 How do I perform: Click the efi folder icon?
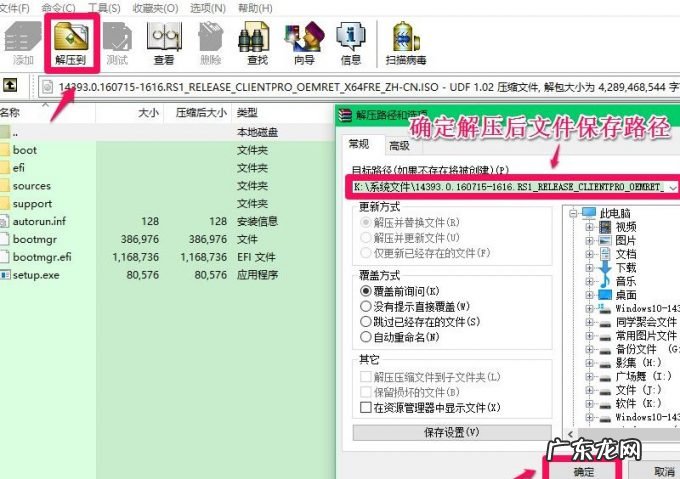tap(4, 168)
